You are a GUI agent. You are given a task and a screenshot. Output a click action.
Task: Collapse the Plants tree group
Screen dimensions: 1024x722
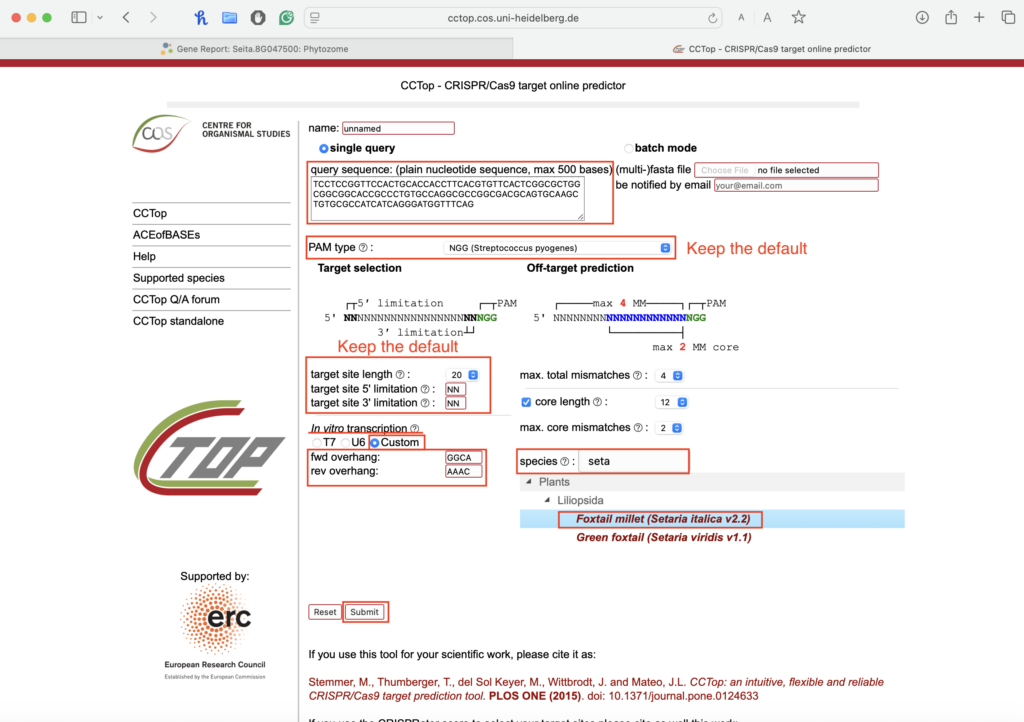click(x=530, y=482)
